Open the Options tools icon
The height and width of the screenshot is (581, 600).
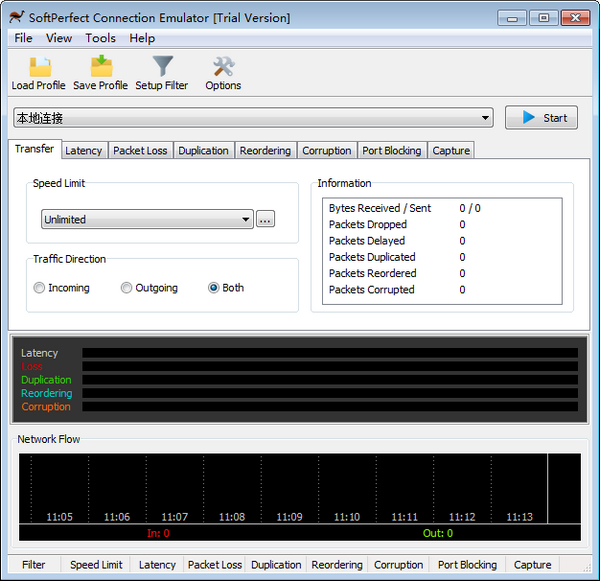(x=224, y=67)
